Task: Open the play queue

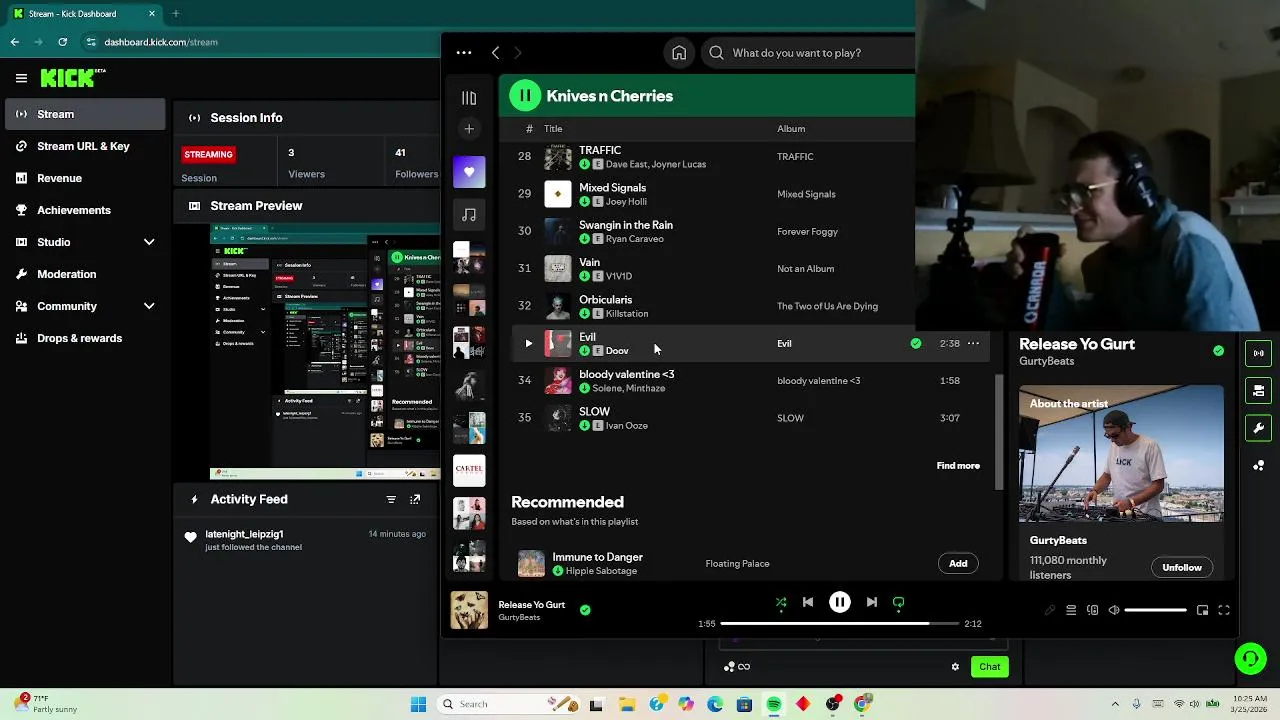Action: pos(1071,610)
